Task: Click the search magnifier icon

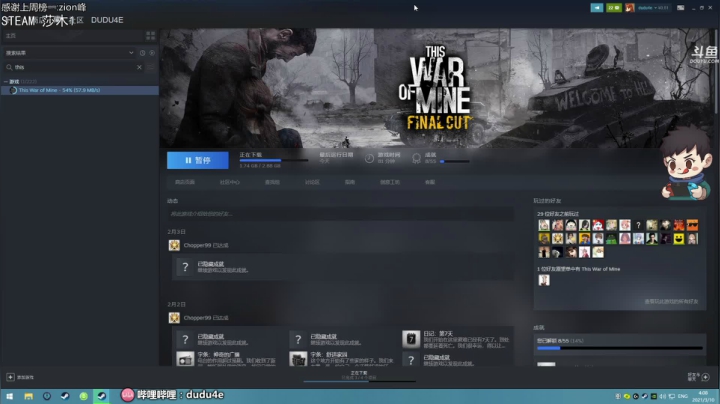Action: click(x=9, y=67)
